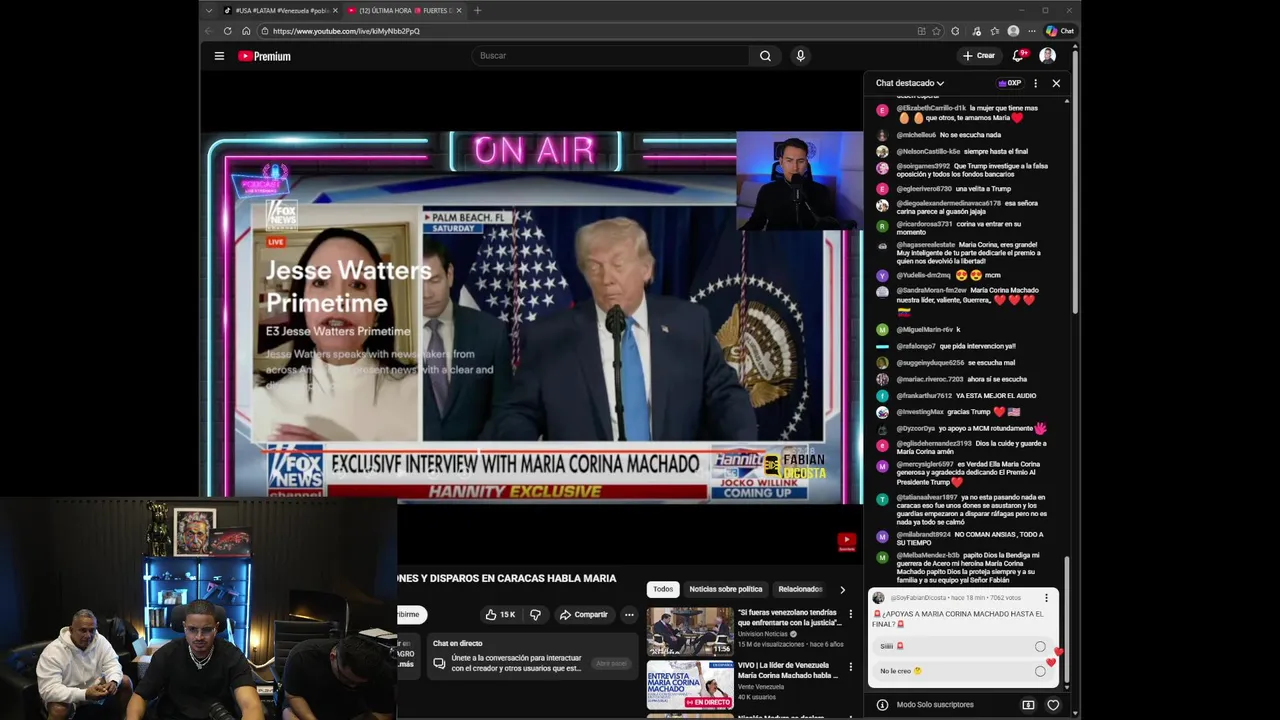Go to YouTube Premium home logo
The width and height of the screenshot is (1280, 720).
tap(264, 56)
